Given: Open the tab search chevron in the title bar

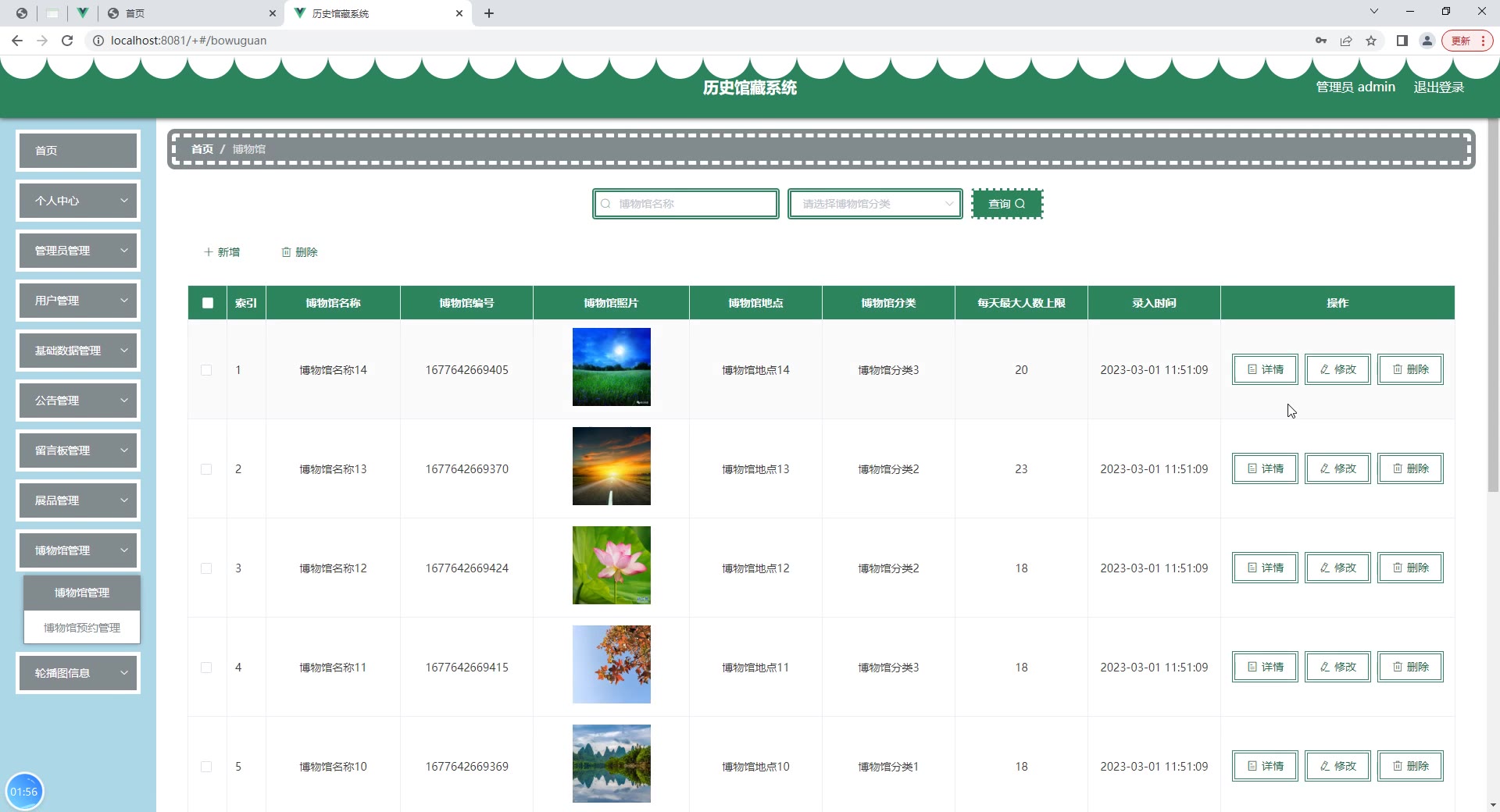Looking at the screenshot, I should coord(1374,11).
